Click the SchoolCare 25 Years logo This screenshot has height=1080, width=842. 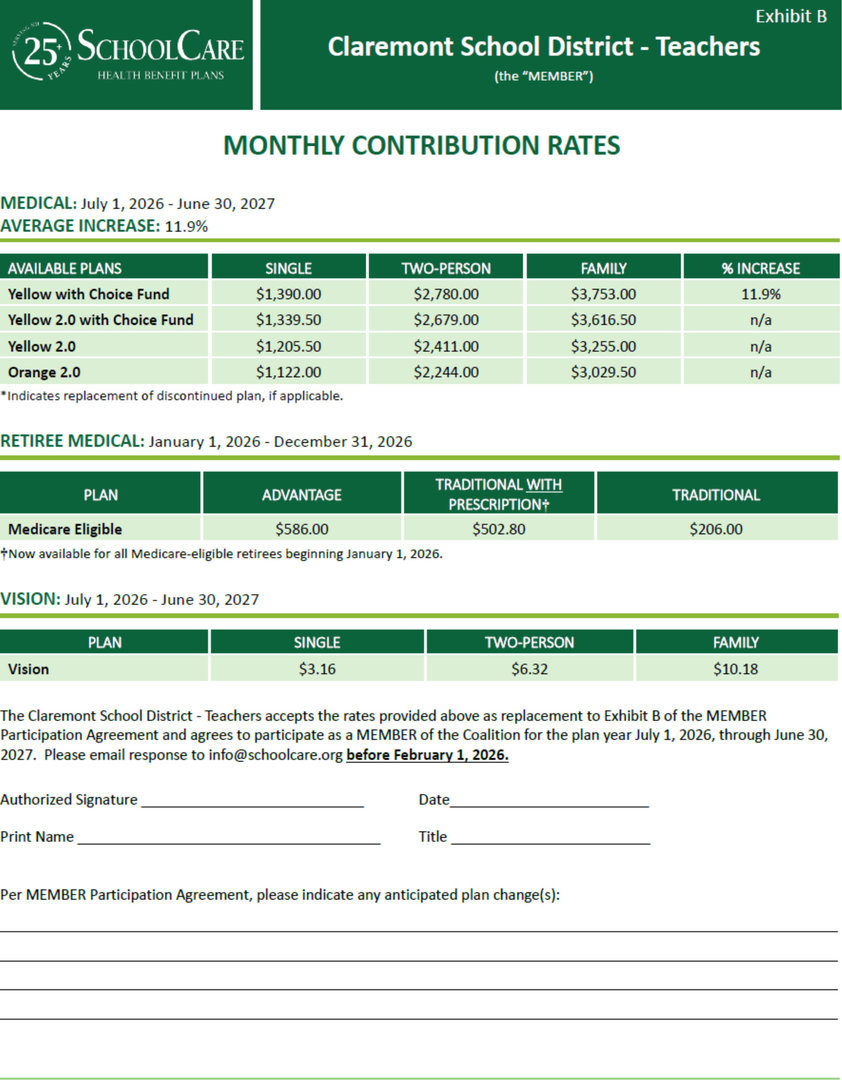pyautogui.click(x=127, y=52)
